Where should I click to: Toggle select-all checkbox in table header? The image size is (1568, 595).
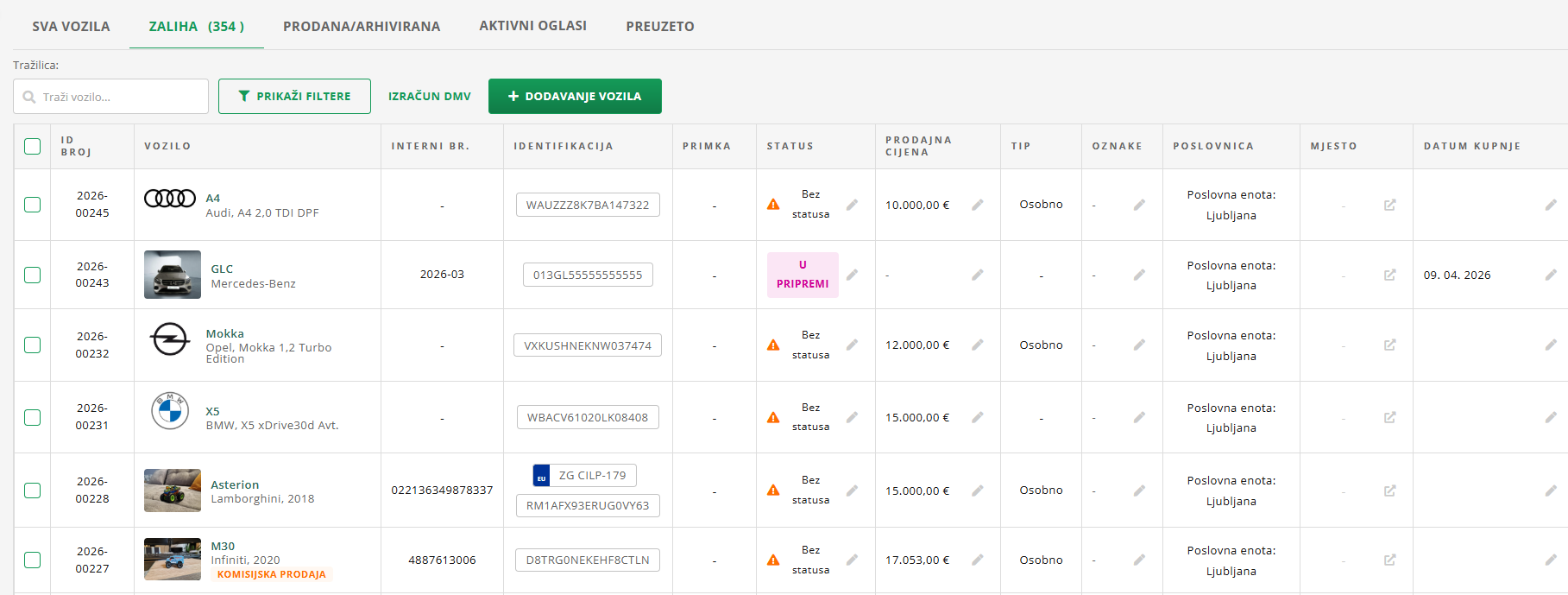(33, 146)
